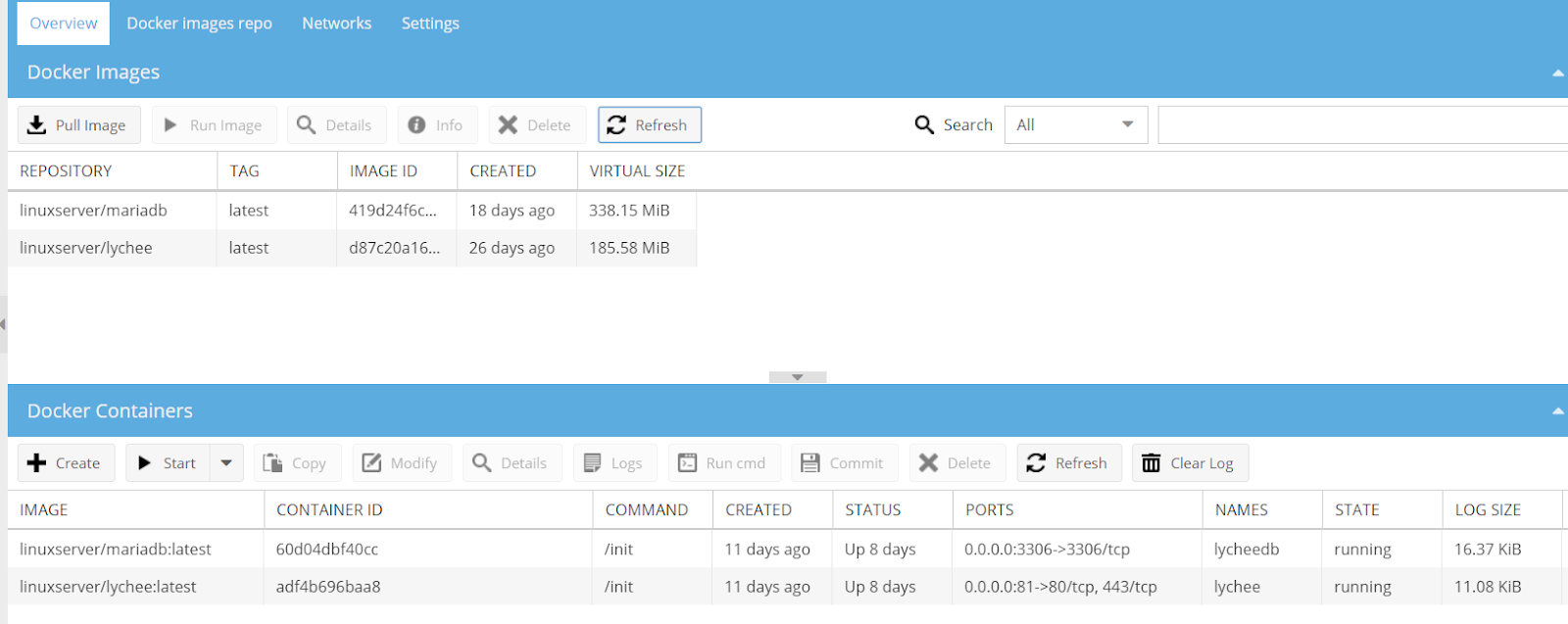Click the containers Delete X icon

[928, 463]
